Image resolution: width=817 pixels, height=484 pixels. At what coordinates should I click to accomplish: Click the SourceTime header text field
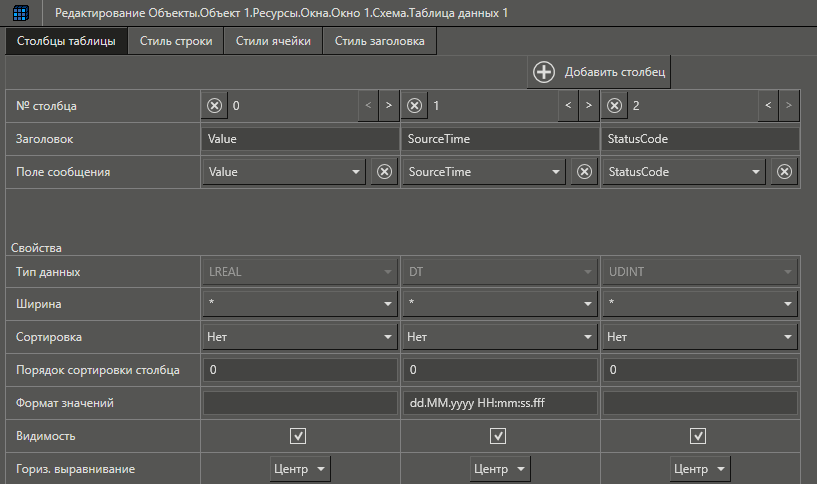pos(500,139)
